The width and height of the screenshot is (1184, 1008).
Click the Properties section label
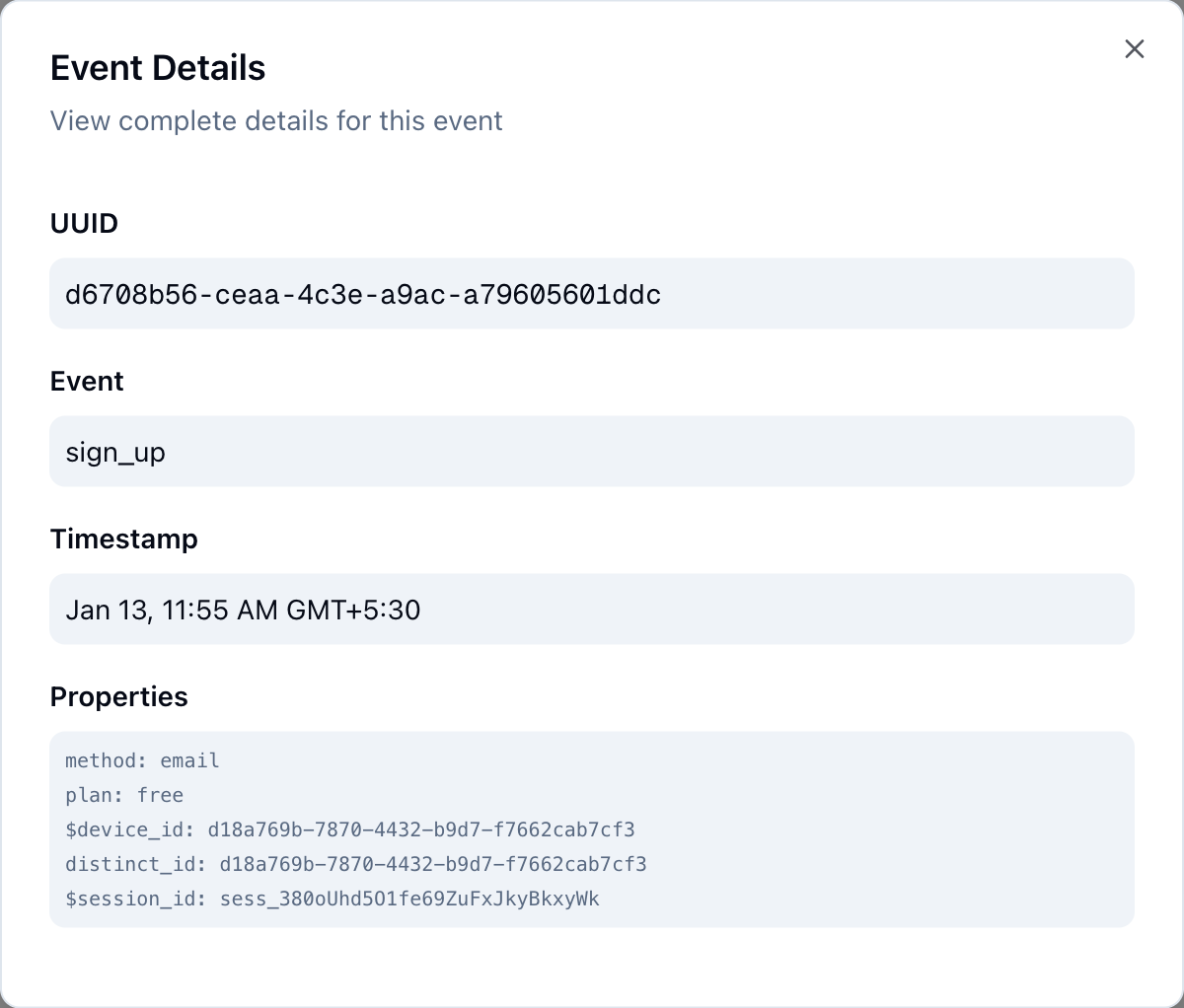click(118, 697)
